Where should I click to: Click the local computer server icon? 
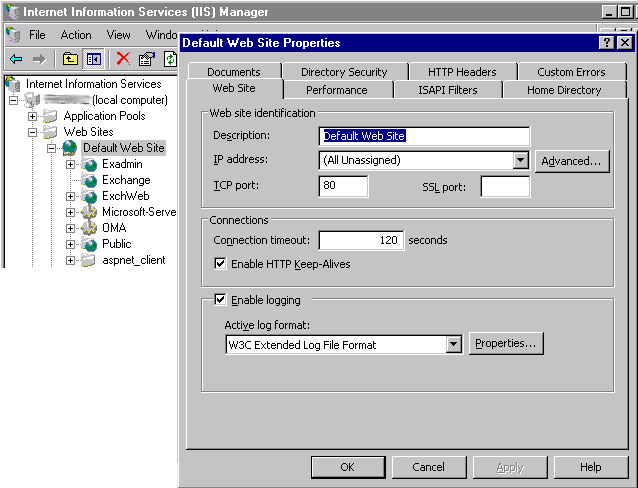32,100
